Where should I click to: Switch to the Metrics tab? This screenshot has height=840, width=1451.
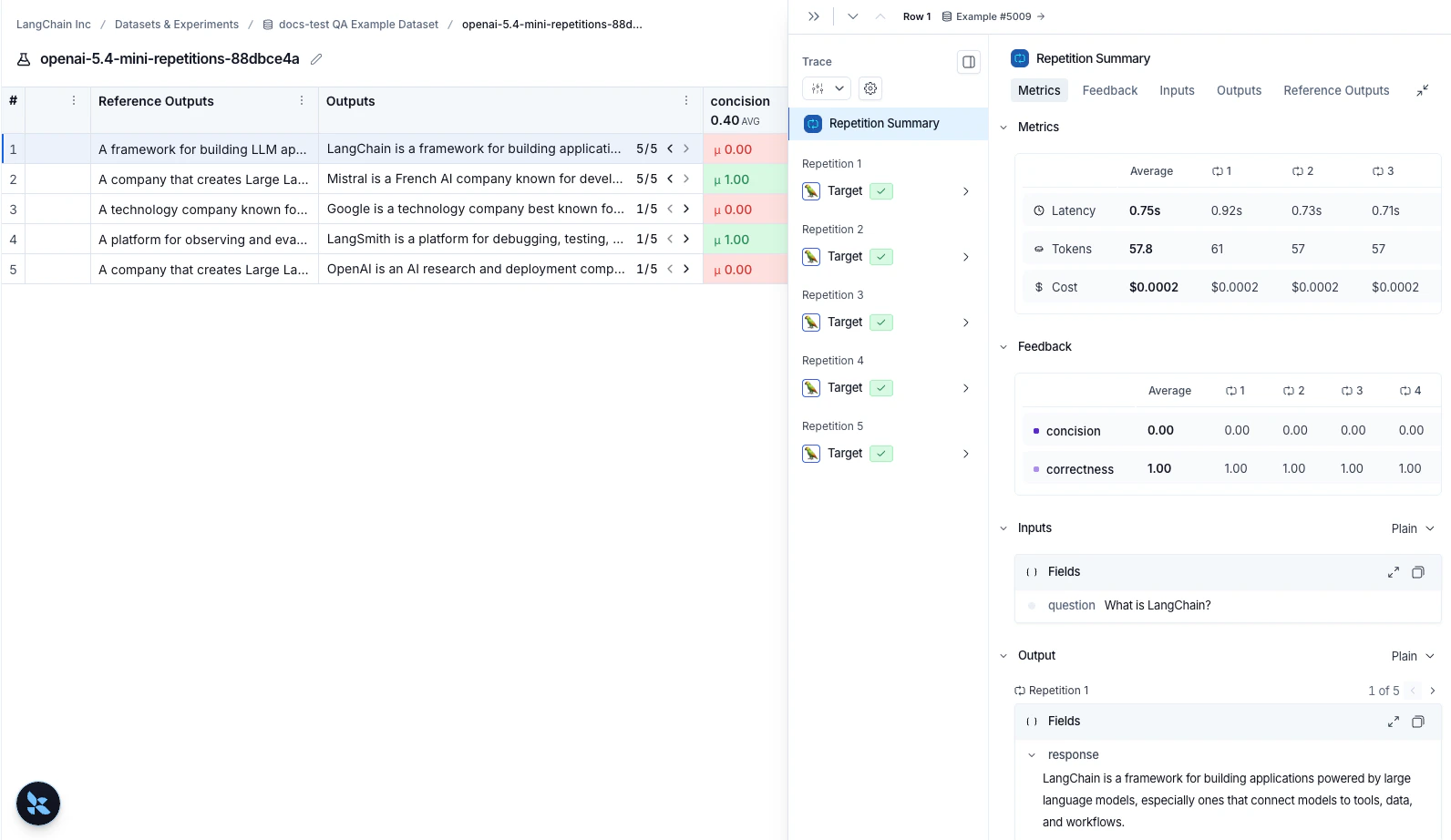[x=1039, y=90]
